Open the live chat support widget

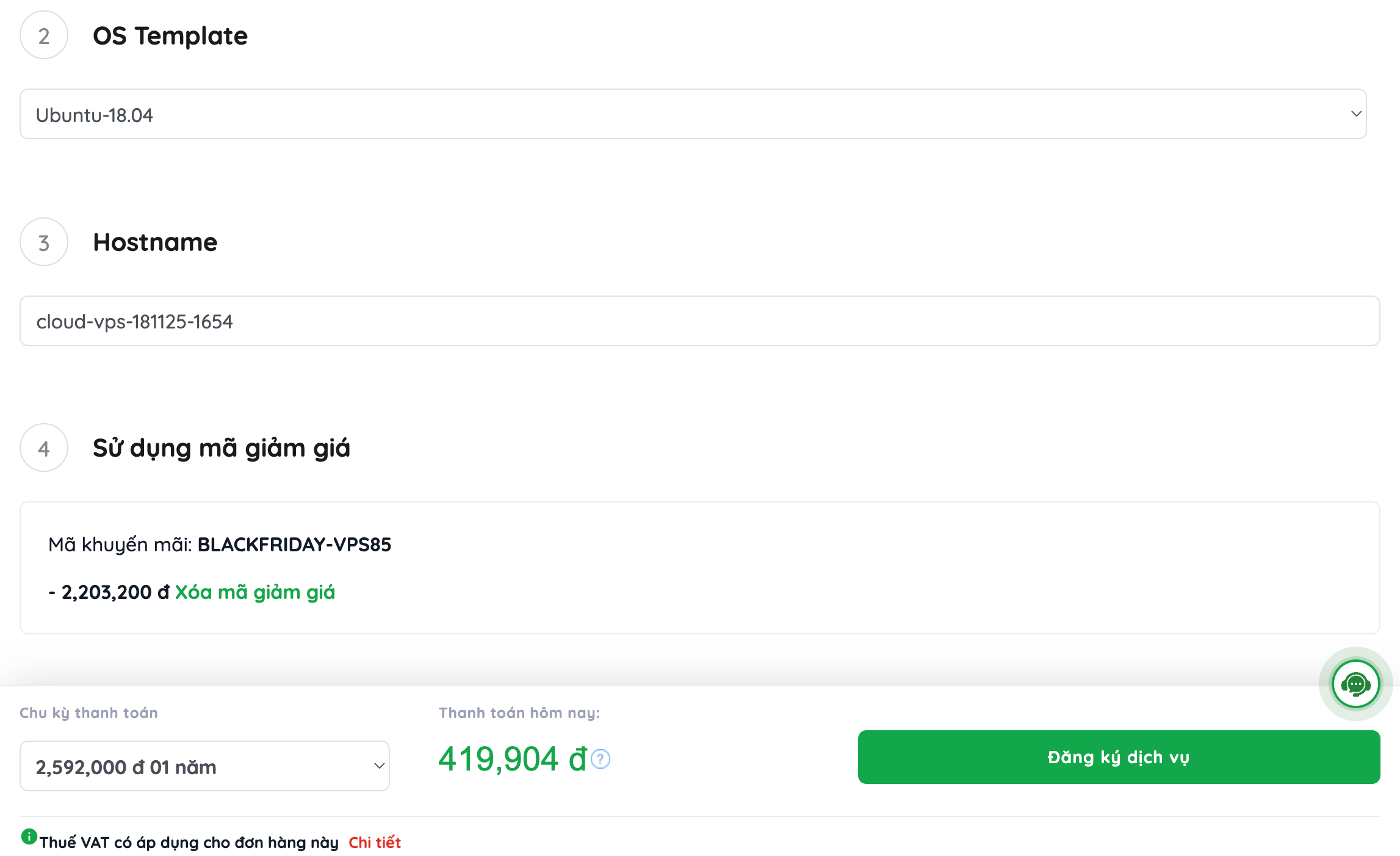click(1355, 684)
